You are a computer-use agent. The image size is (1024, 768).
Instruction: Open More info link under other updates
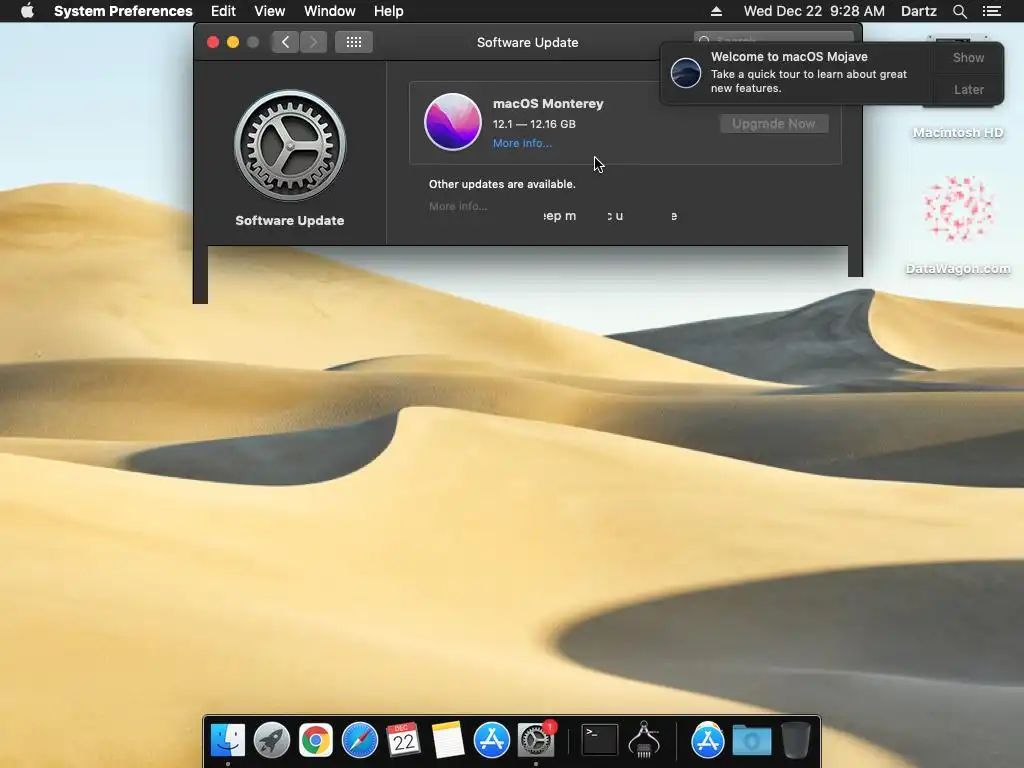pyautogui.click(x=458, y=206)
